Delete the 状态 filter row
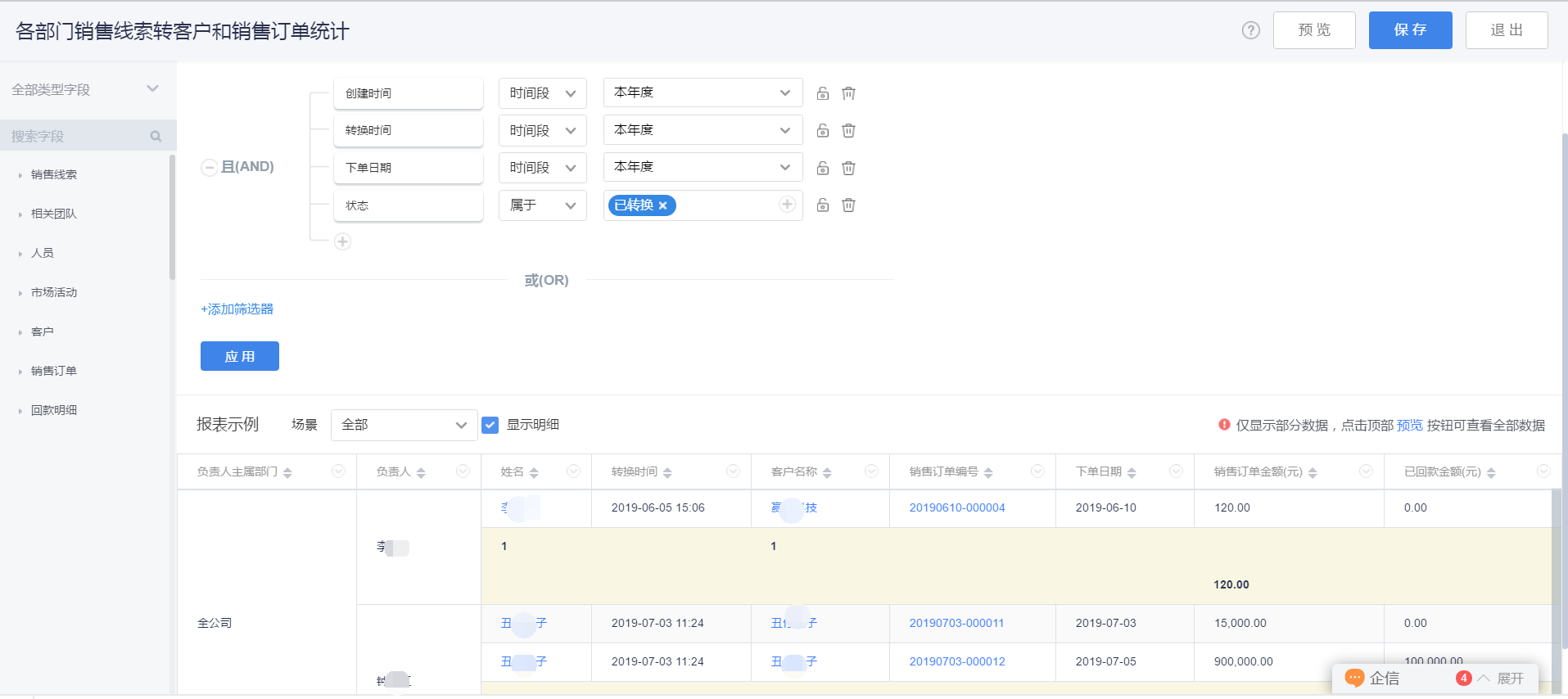1568x699 pixels. pyautogui.click(x=848, y=205)
